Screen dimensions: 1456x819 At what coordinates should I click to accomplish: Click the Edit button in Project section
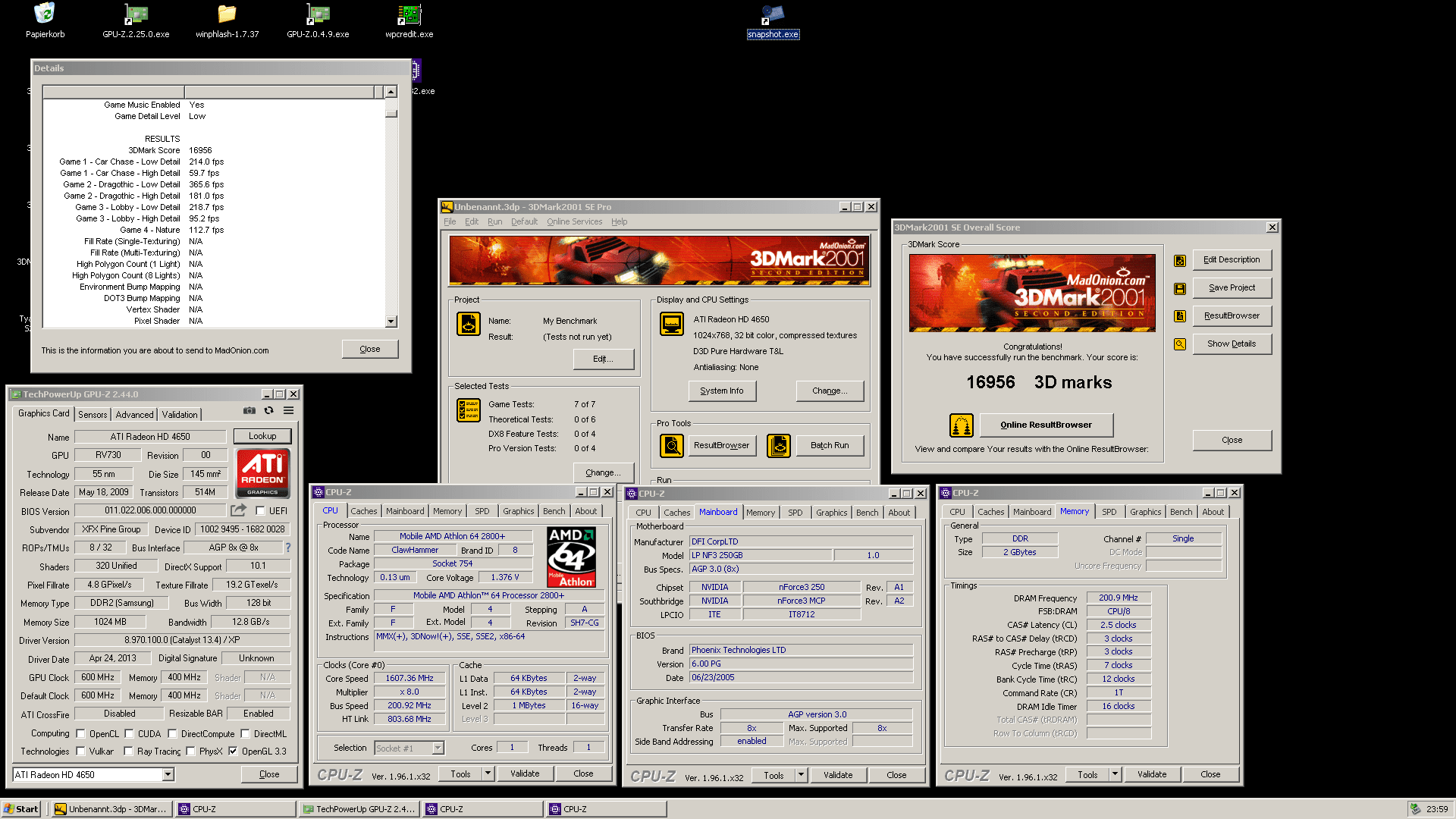603,359
